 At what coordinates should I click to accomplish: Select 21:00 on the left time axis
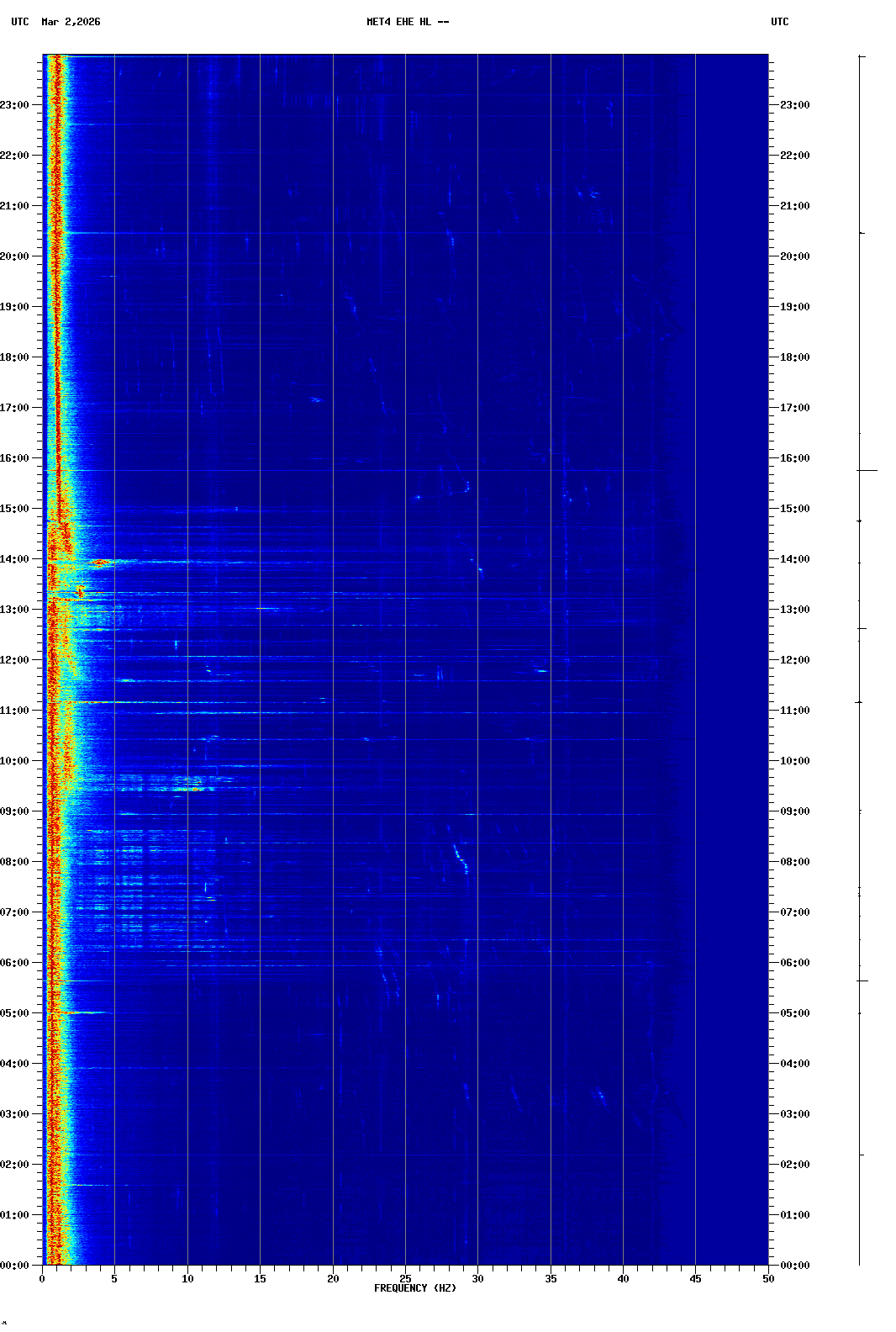(x=15, y=206)
